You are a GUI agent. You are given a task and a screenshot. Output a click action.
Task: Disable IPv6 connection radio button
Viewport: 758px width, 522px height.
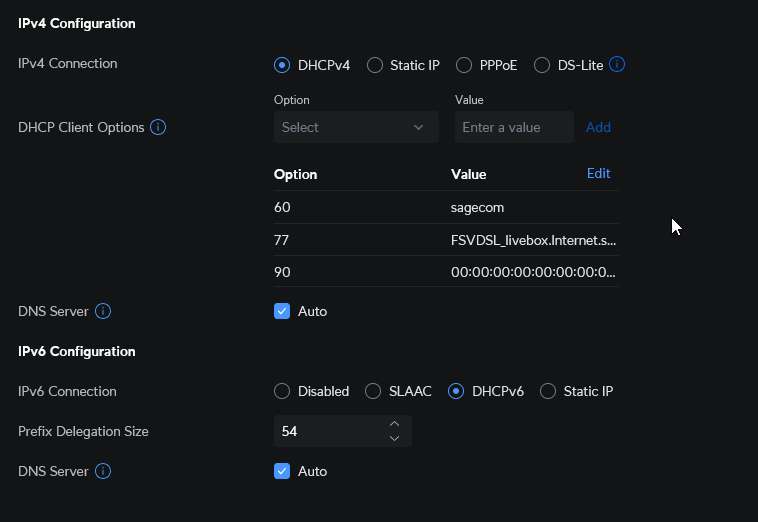282,391
